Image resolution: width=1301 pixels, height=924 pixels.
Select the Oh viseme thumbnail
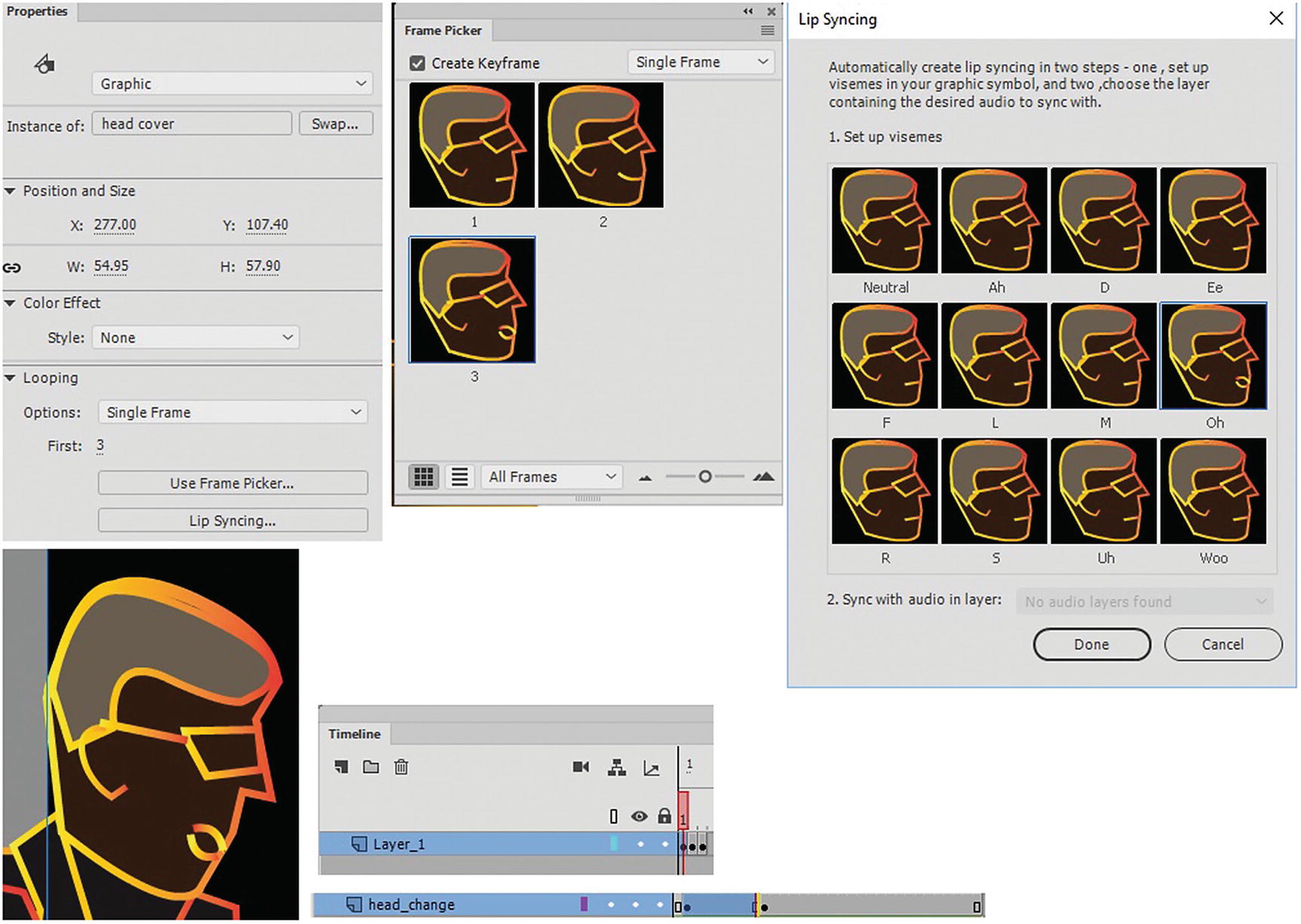1214,356
